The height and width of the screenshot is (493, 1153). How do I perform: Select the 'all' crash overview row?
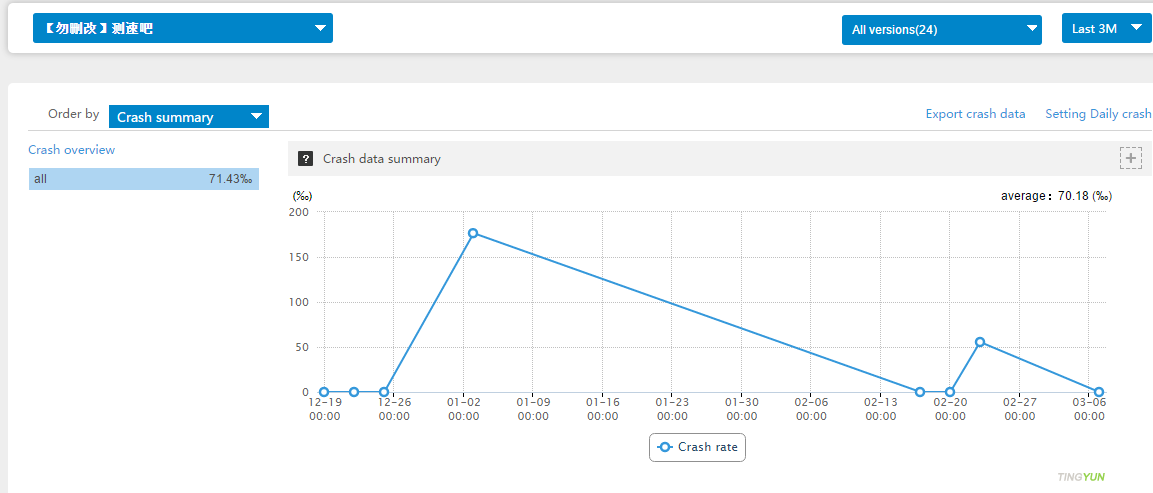point(143,179)
